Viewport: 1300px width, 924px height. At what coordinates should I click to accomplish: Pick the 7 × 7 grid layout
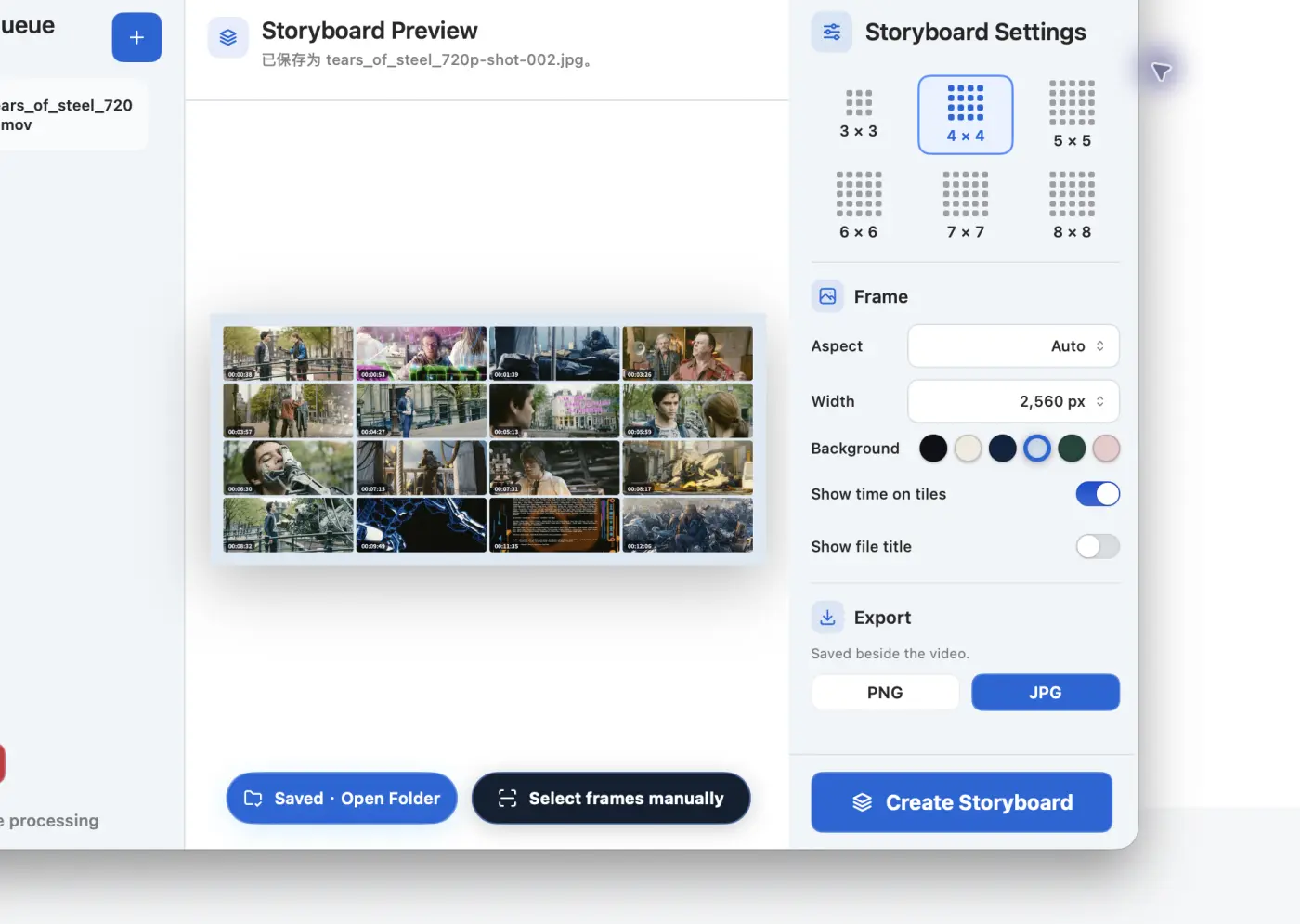[966, 205]
